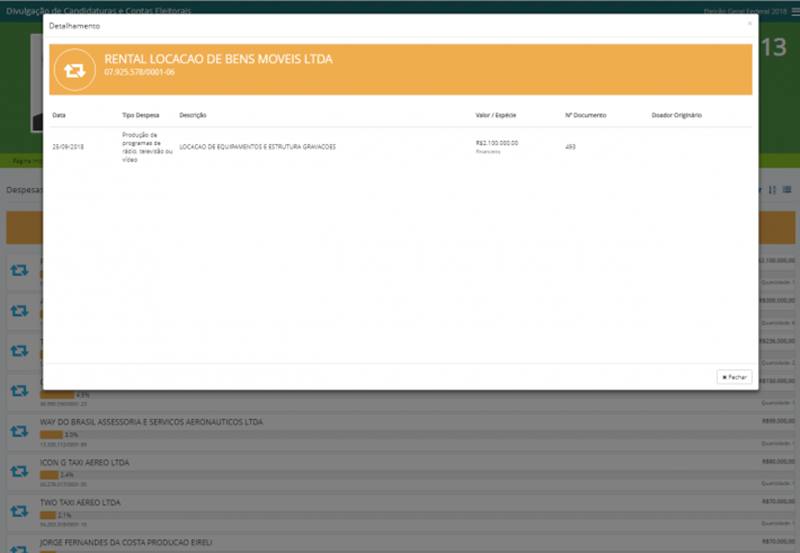Click the R$80.000,00 amount in the list
This screenshot has width=800, height=553.
click(x=779, y=462)
